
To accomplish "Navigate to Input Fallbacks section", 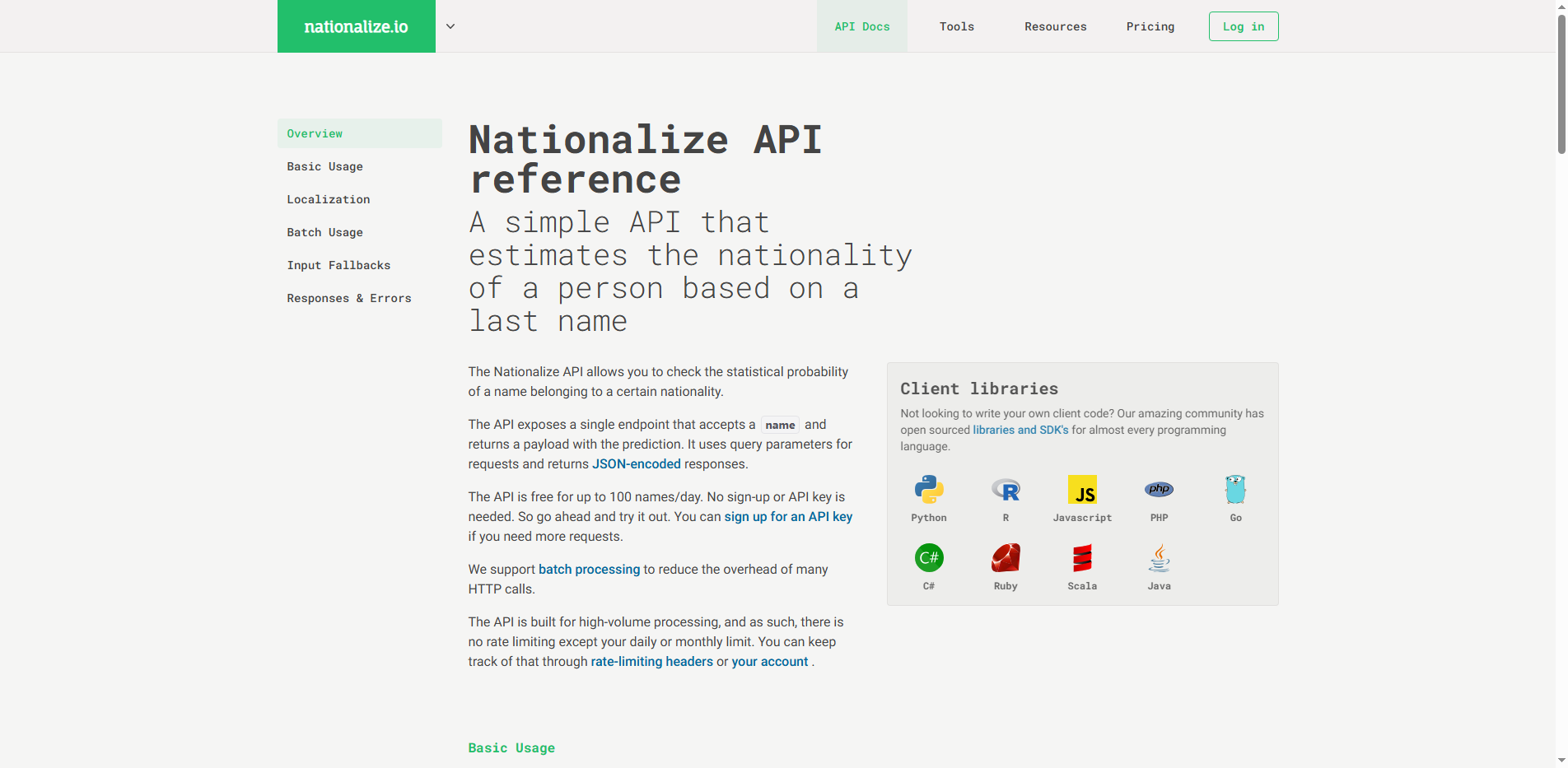I will click(x=338, y=265).
